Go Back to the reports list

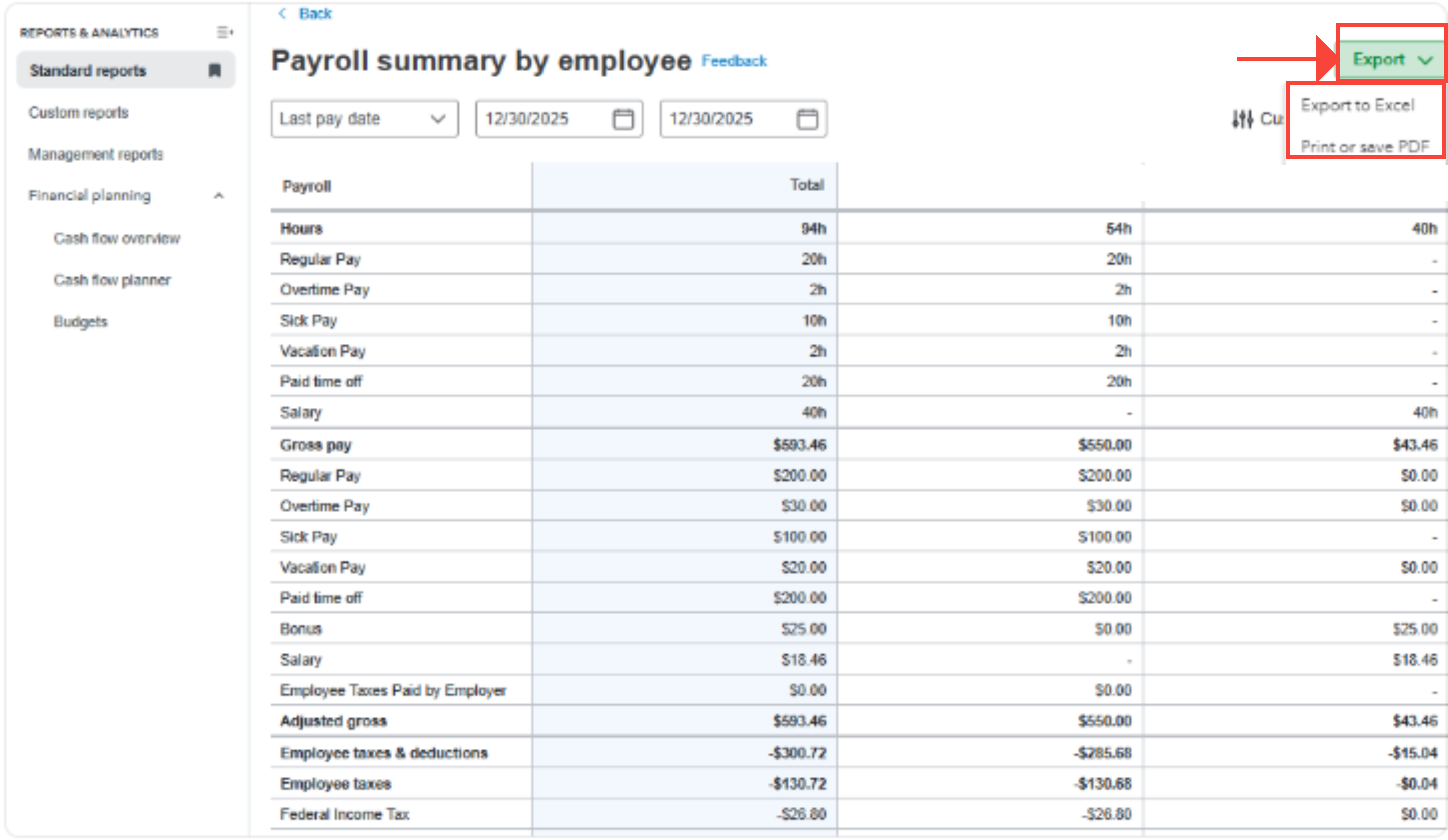coord(315,13)
